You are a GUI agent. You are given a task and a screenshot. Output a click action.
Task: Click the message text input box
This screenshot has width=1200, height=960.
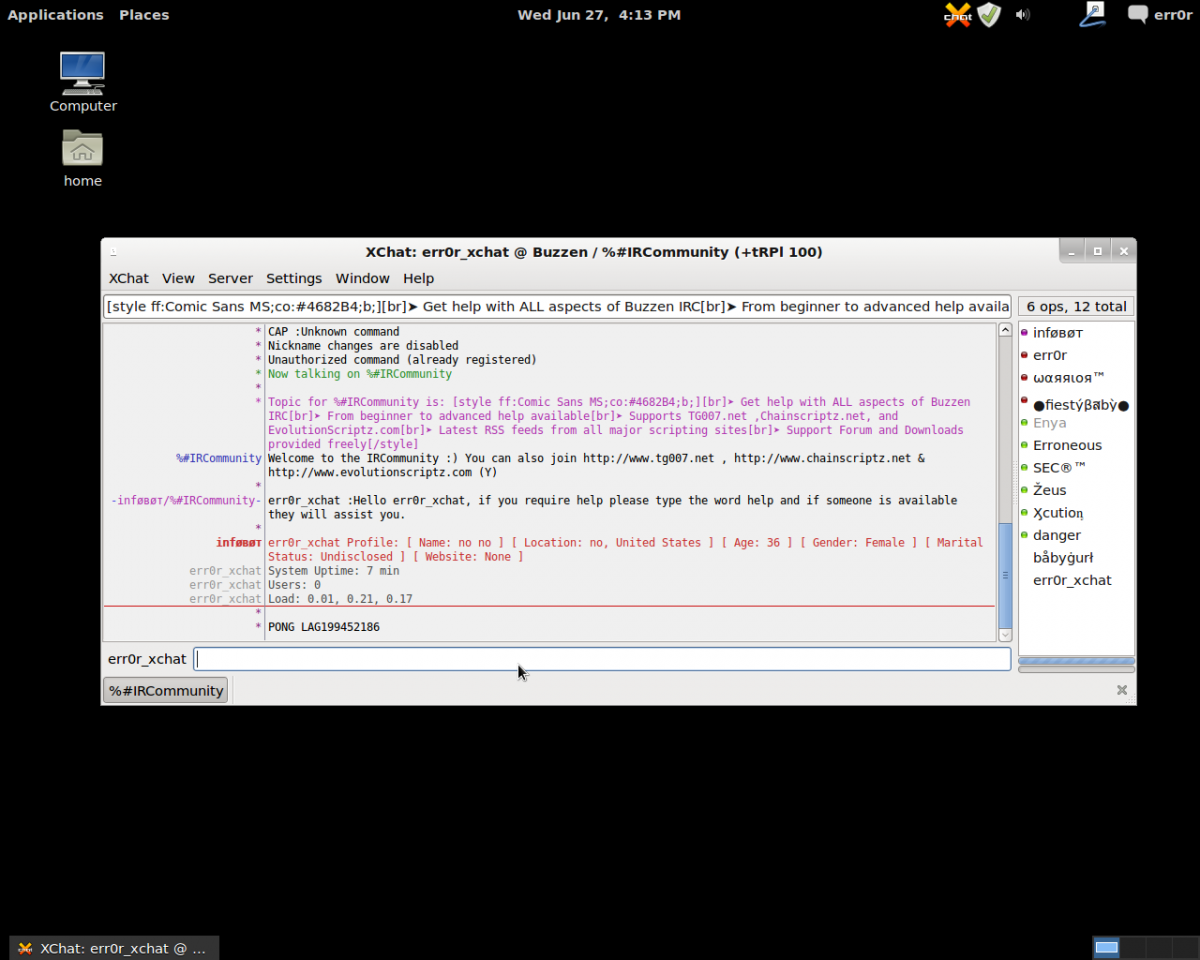click(602, 659)
